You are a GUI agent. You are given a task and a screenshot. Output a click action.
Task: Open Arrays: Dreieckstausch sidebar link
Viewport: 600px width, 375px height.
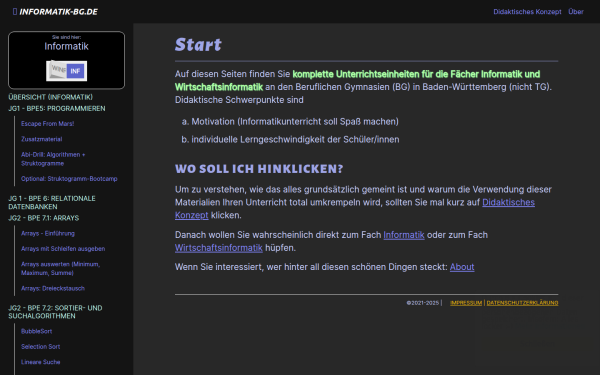(x=53, y=288)
